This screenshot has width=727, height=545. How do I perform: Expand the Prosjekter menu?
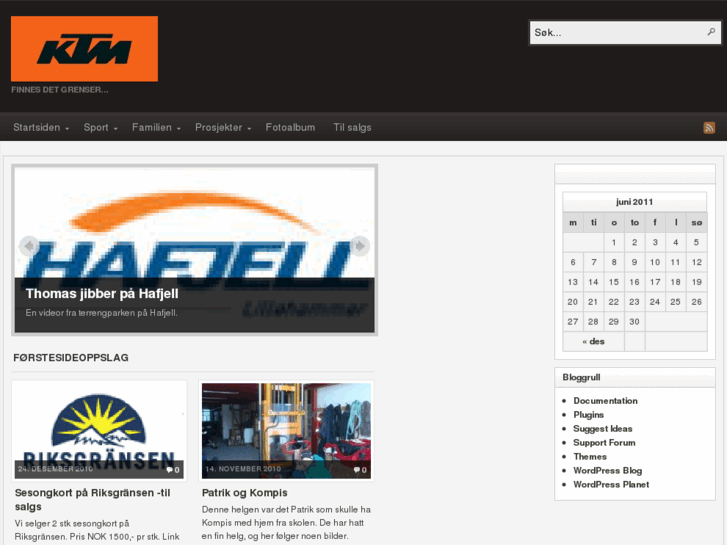click(x=223, y=128)
